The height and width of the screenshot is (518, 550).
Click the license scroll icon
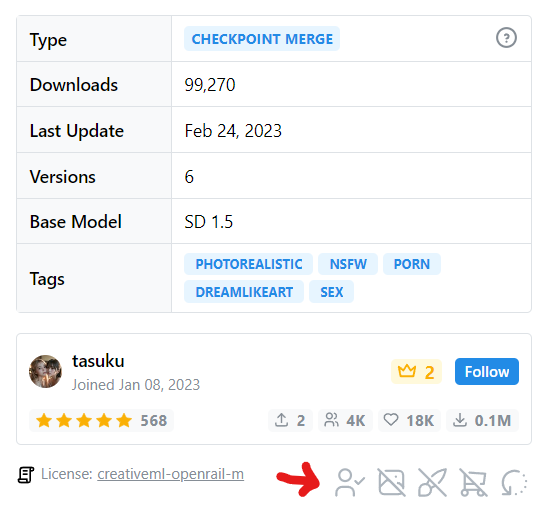[x=26, y=475]
